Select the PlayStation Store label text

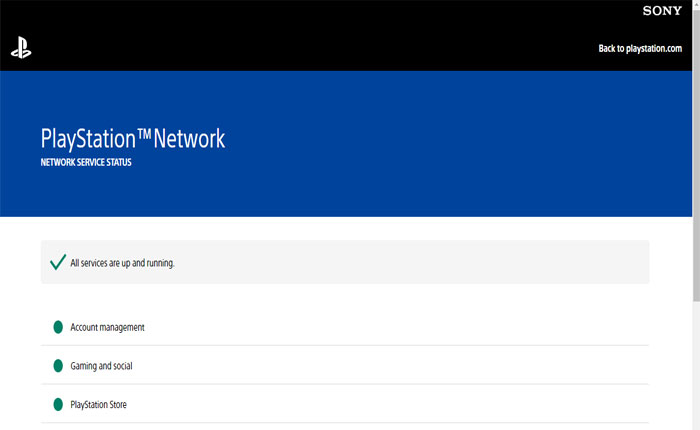click(98, 405)
